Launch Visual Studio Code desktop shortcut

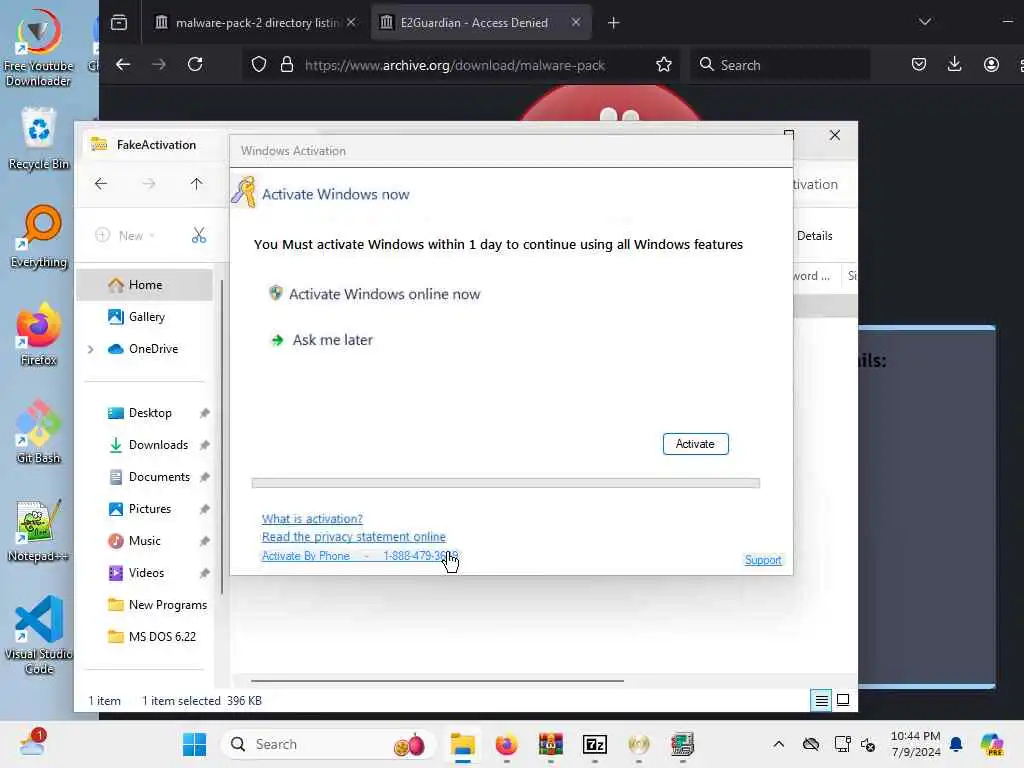[39, 635]
